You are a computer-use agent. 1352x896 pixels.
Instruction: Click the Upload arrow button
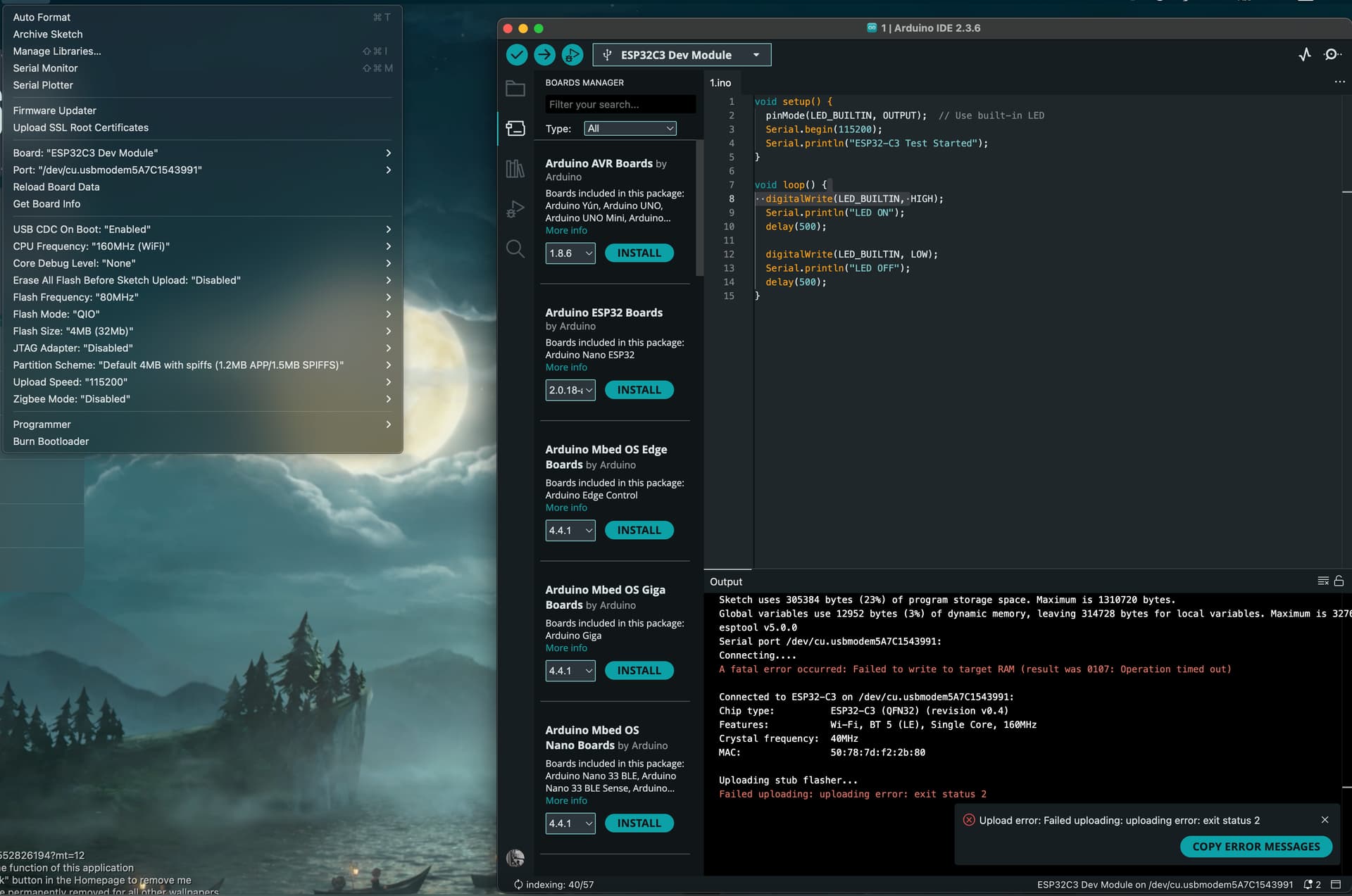pyautogui.click(x=544, y=55)
